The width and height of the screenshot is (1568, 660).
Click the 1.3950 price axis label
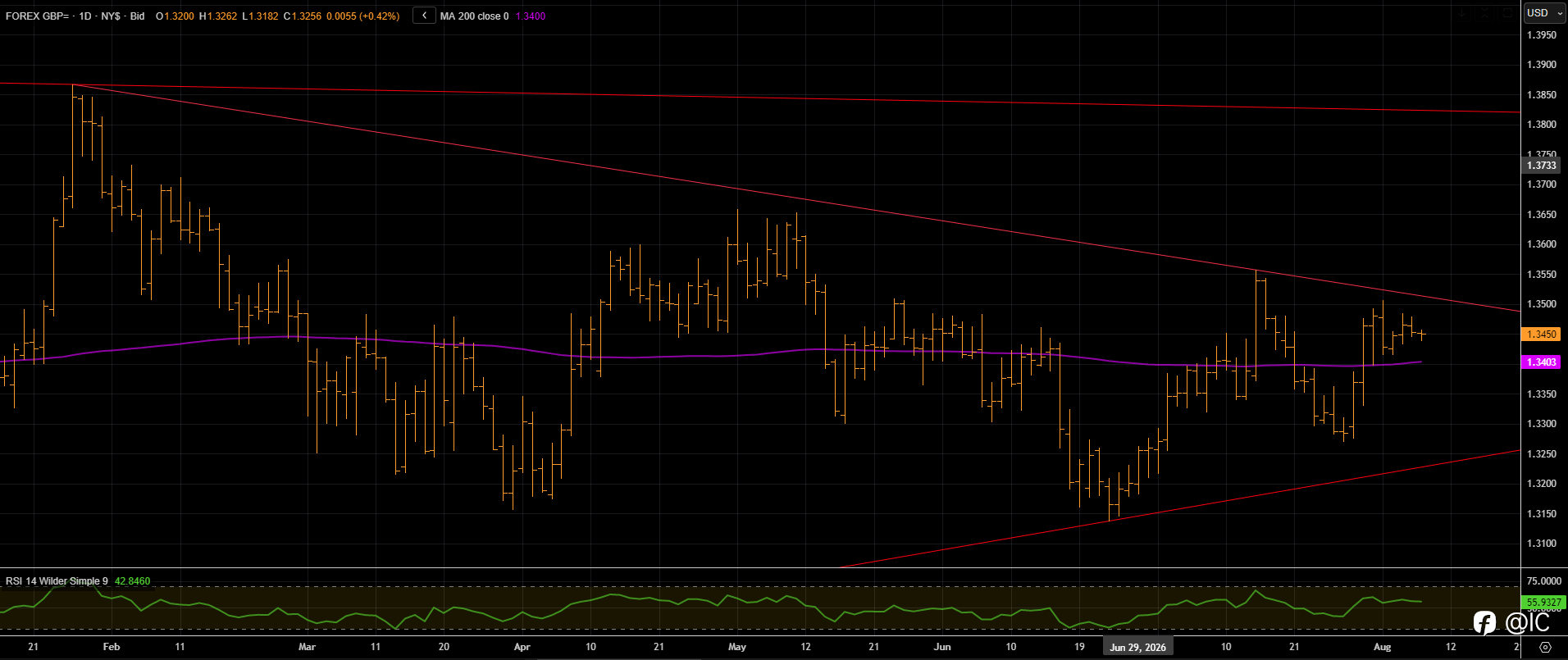pos(1541,35)
